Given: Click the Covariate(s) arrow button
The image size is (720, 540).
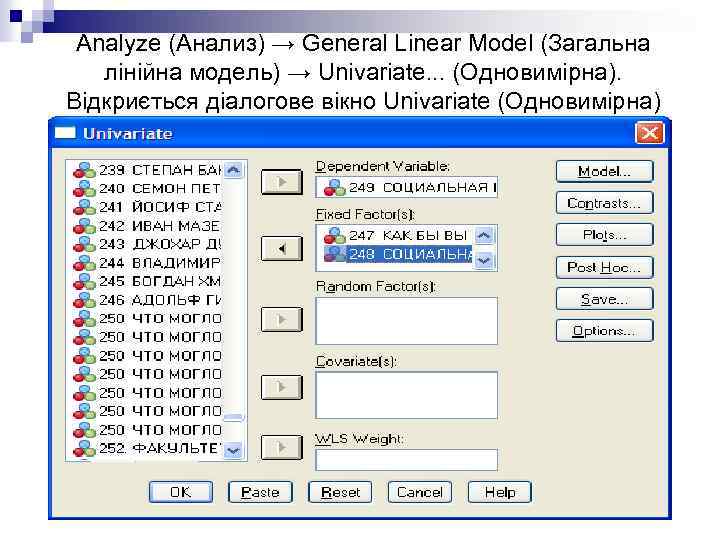Looking at the screenshot, I should [282, 387].
